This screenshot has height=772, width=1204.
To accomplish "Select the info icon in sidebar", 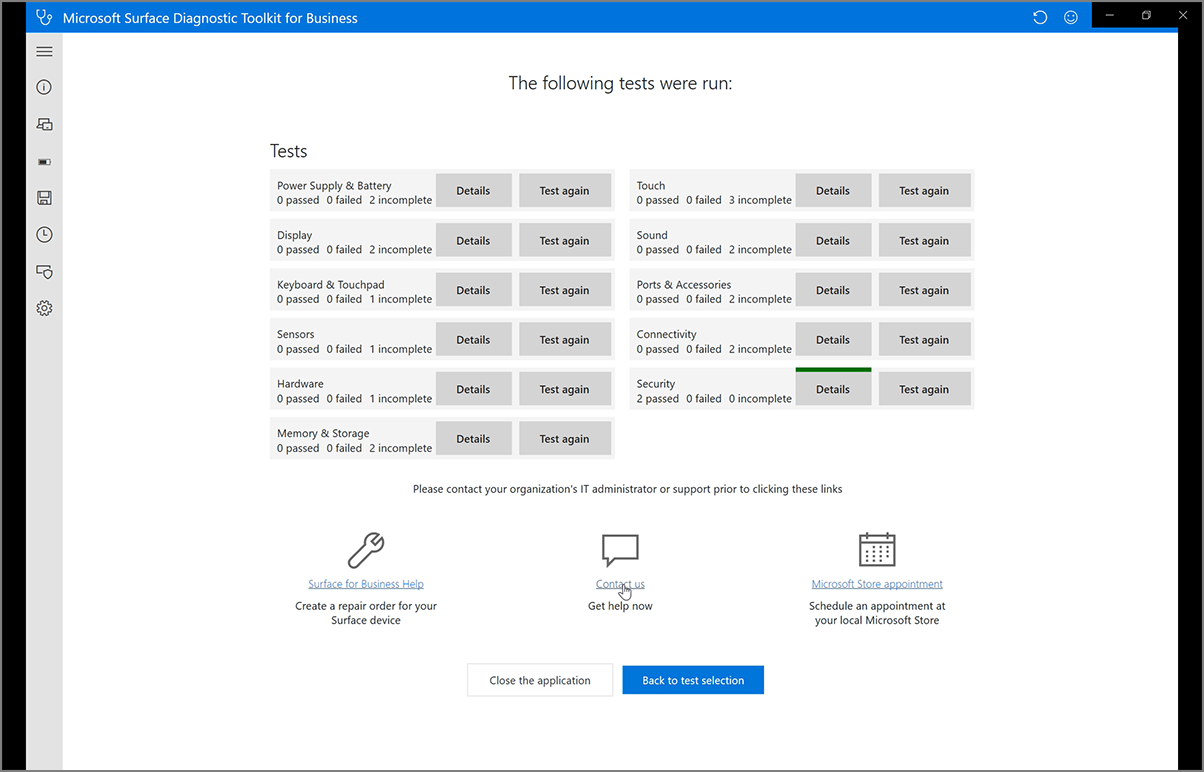I will tap(44, 87).
